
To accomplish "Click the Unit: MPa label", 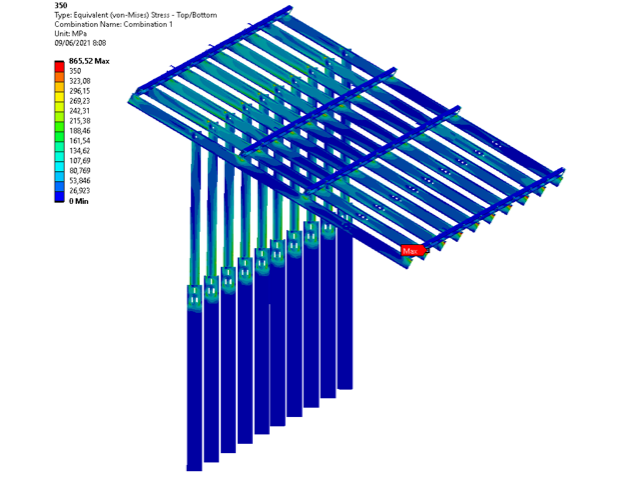I will (x=71, y=33).
